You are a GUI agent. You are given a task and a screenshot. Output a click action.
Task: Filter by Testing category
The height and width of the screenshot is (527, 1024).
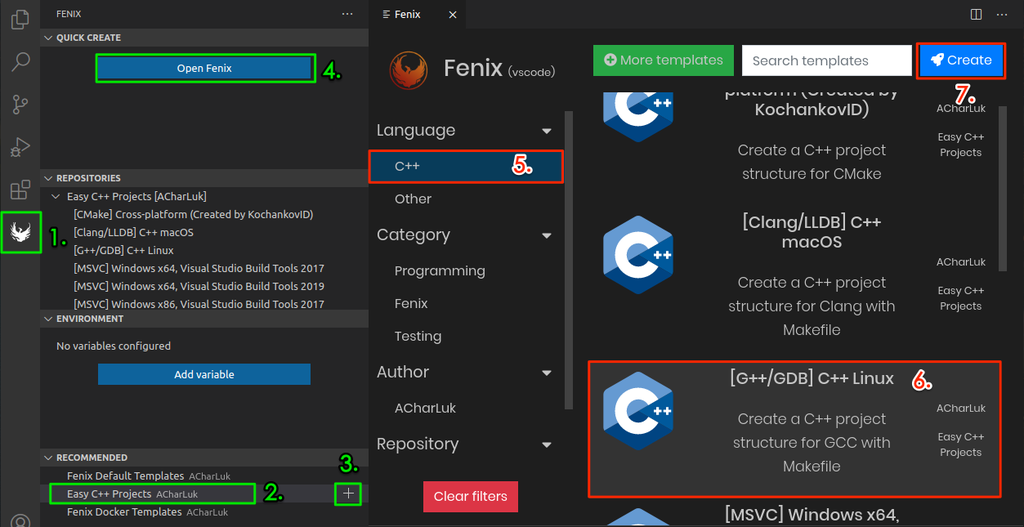pos(418,336)
